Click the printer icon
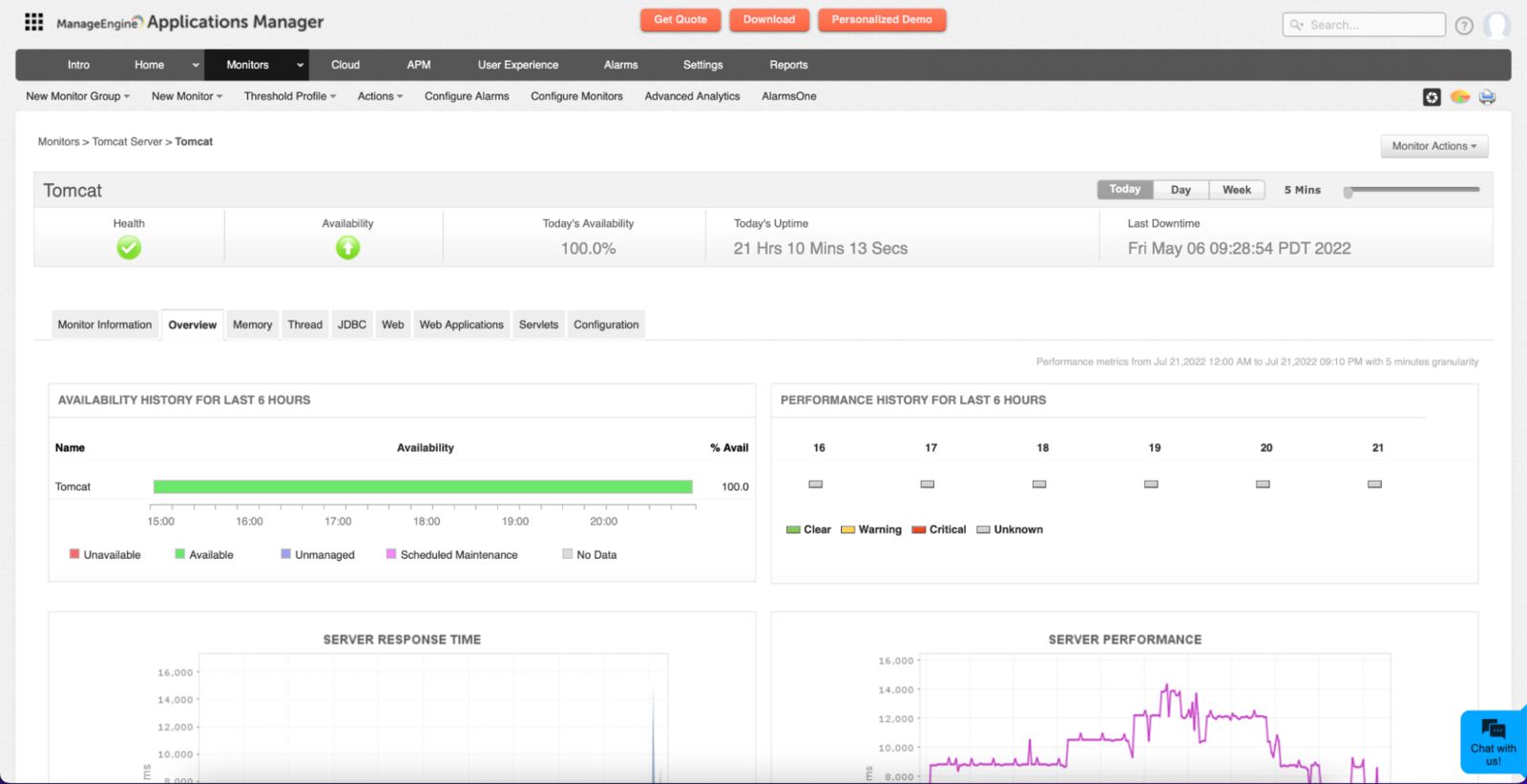 1487,96
